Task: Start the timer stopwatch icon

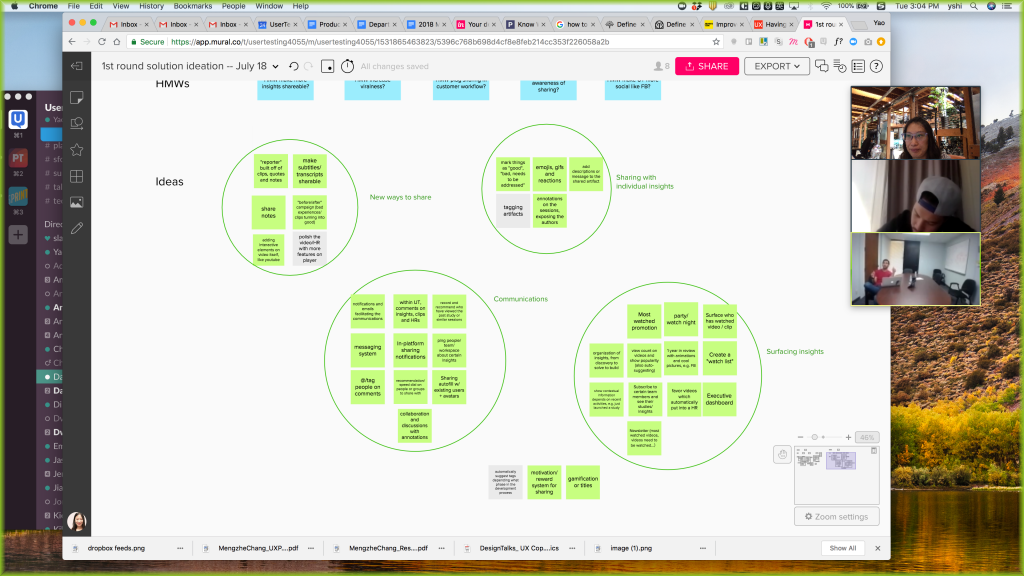Action: pos(347,66)
